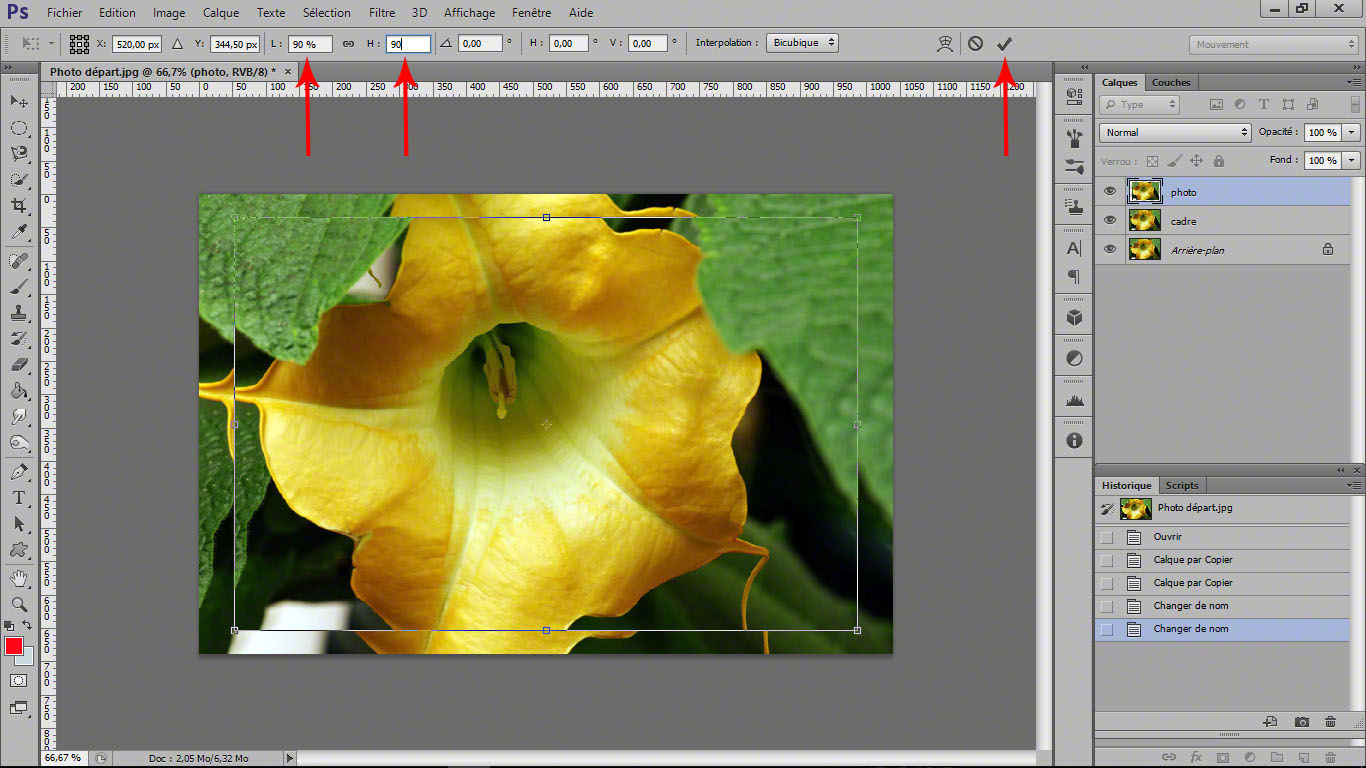Toggle the width-height link chain icon

point(349,44)
